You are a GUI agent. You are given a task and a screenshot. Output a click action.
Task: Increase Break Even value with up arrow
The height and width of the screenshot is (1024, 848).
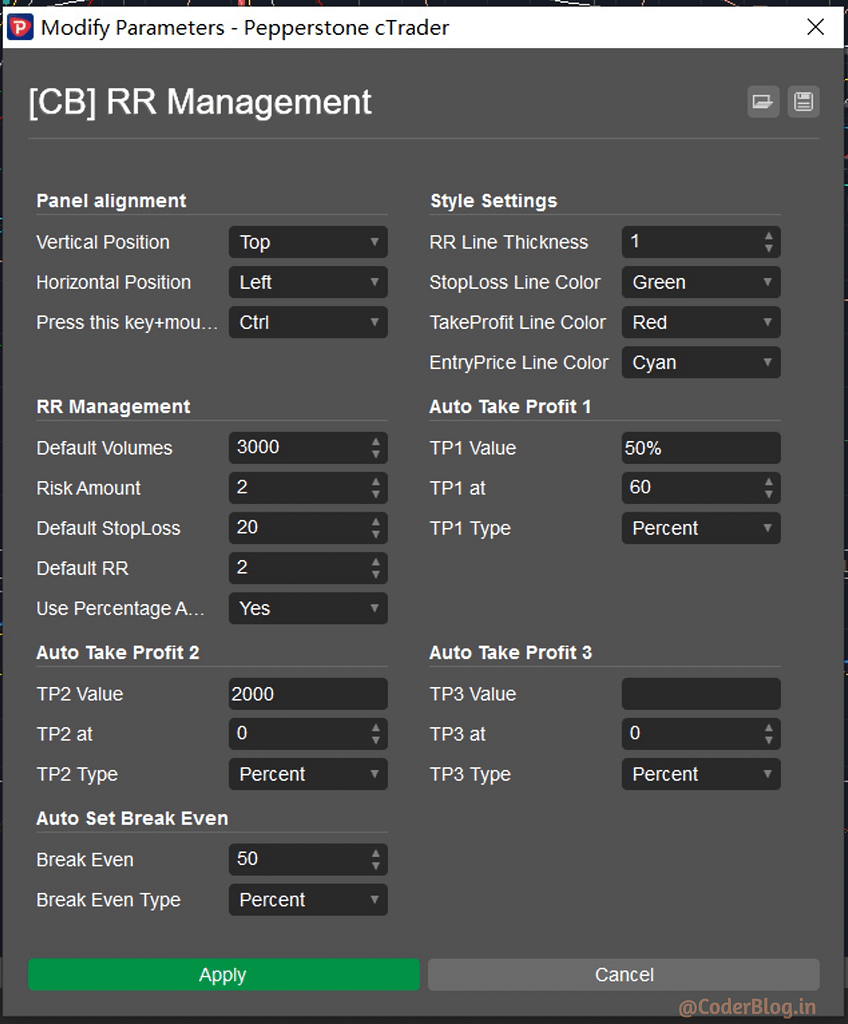[x=376, y=854]
